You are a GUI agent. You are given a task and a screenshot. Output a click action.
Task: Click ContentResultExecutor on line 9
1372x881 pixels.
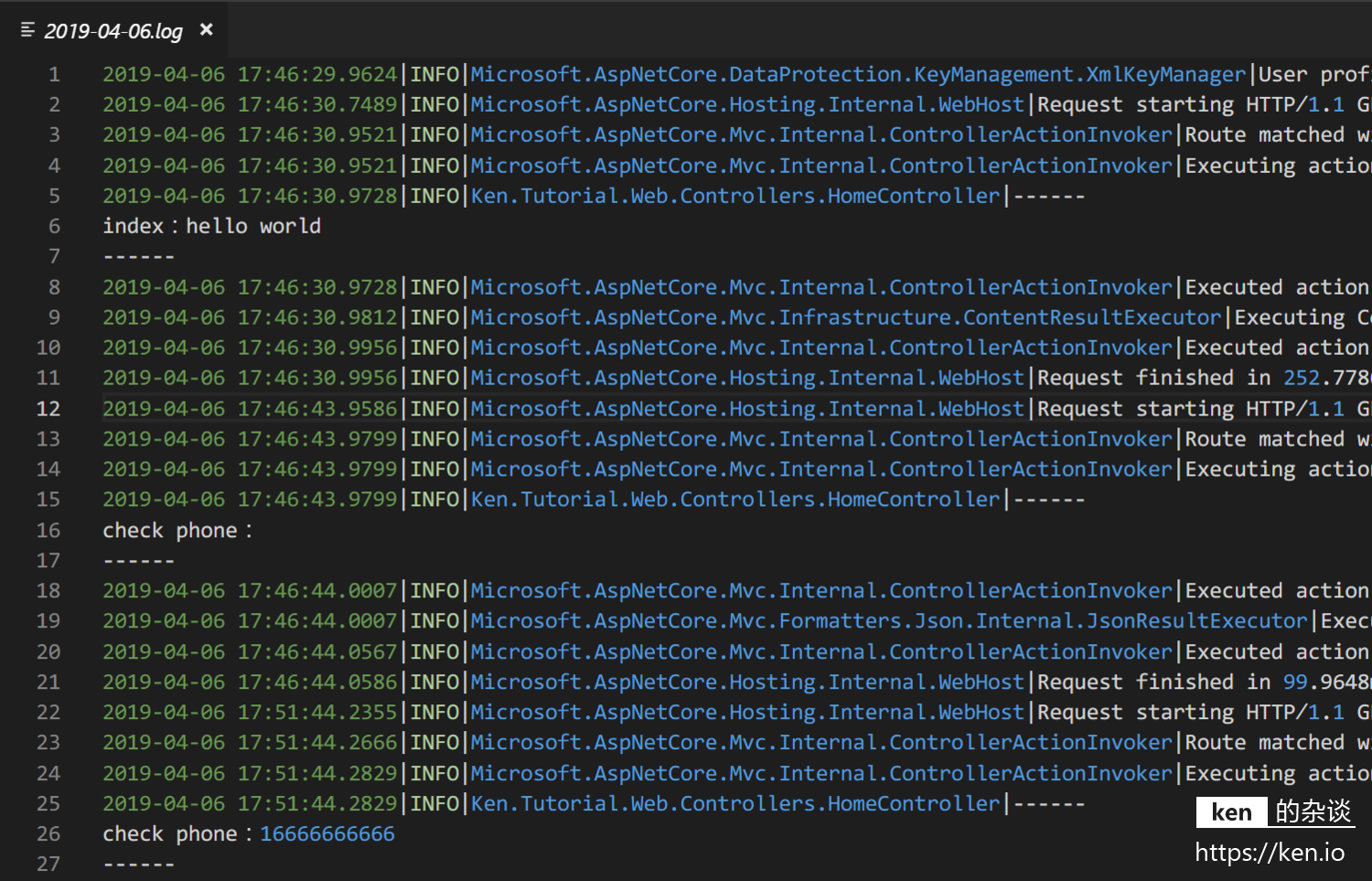point(1092,317)
